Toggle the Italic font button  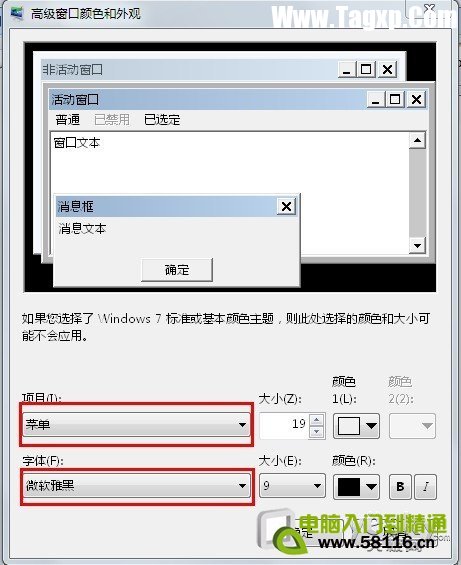coord(426,486)
